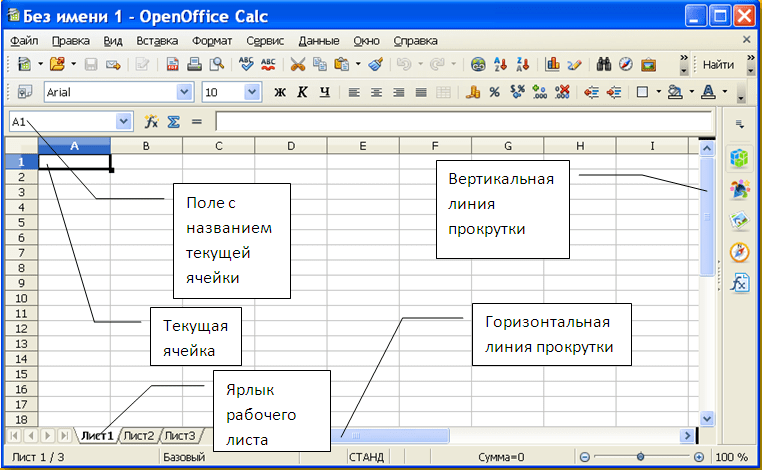This screenshot has width=762, height=470.
Task: Apply Currency number format coins icon
Action: coord(473,92)
